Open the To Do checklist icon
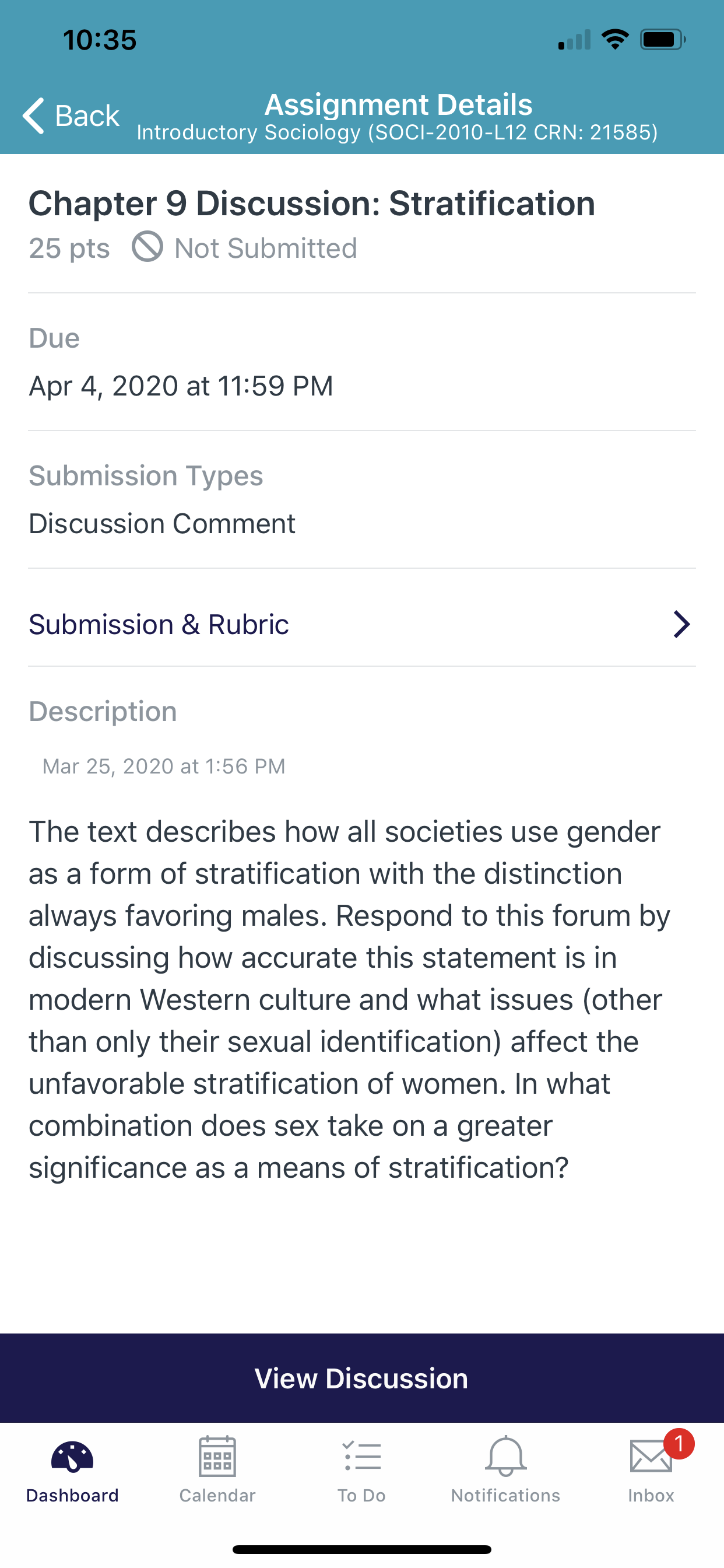Viewport: 724px width, 1568px height. pyautogui.click(x=362, y=1457)
